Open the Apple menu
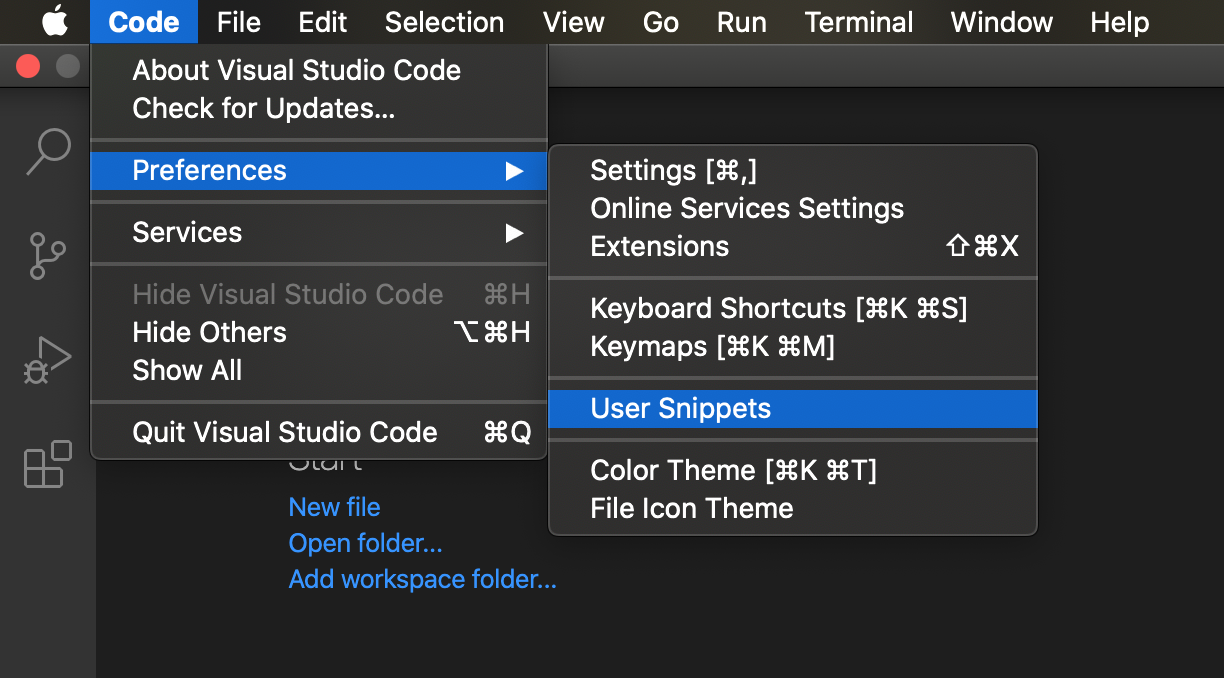 (x=55, y=21)
